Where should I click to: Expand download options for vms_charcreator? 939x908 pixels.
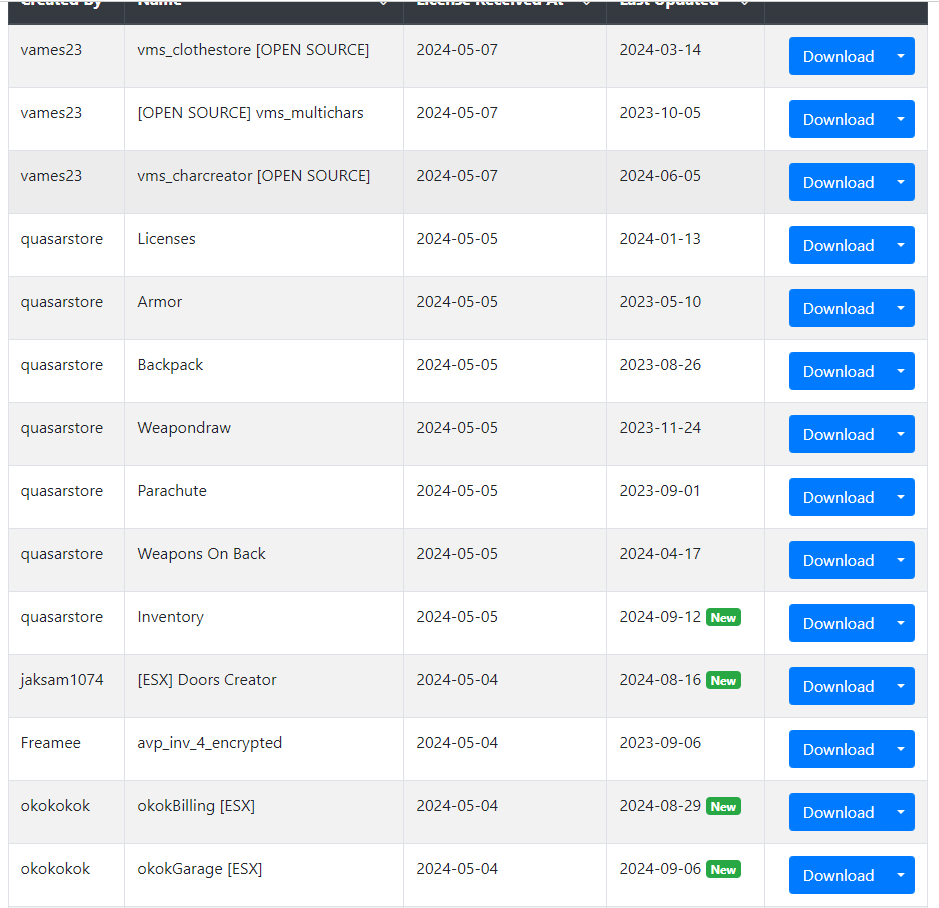point(901,182)
